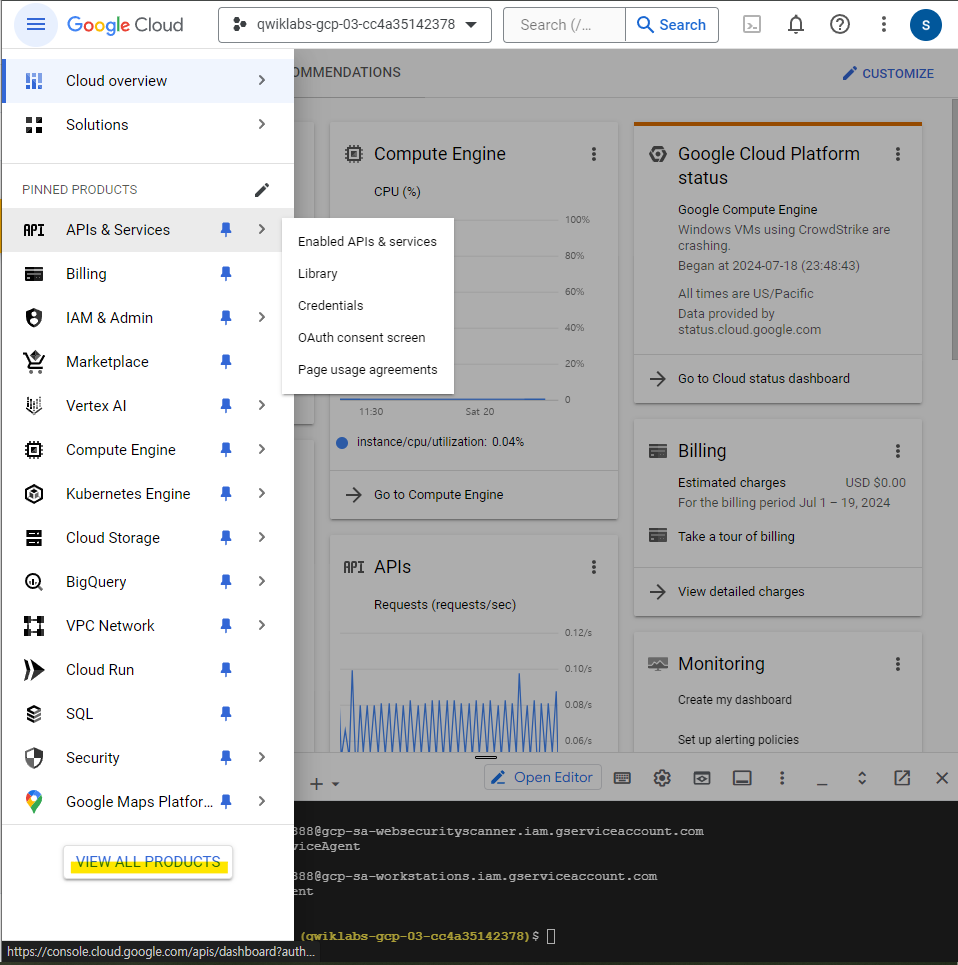
Task: Open Take a tour of billing link
Action: [x=736, y=537]
